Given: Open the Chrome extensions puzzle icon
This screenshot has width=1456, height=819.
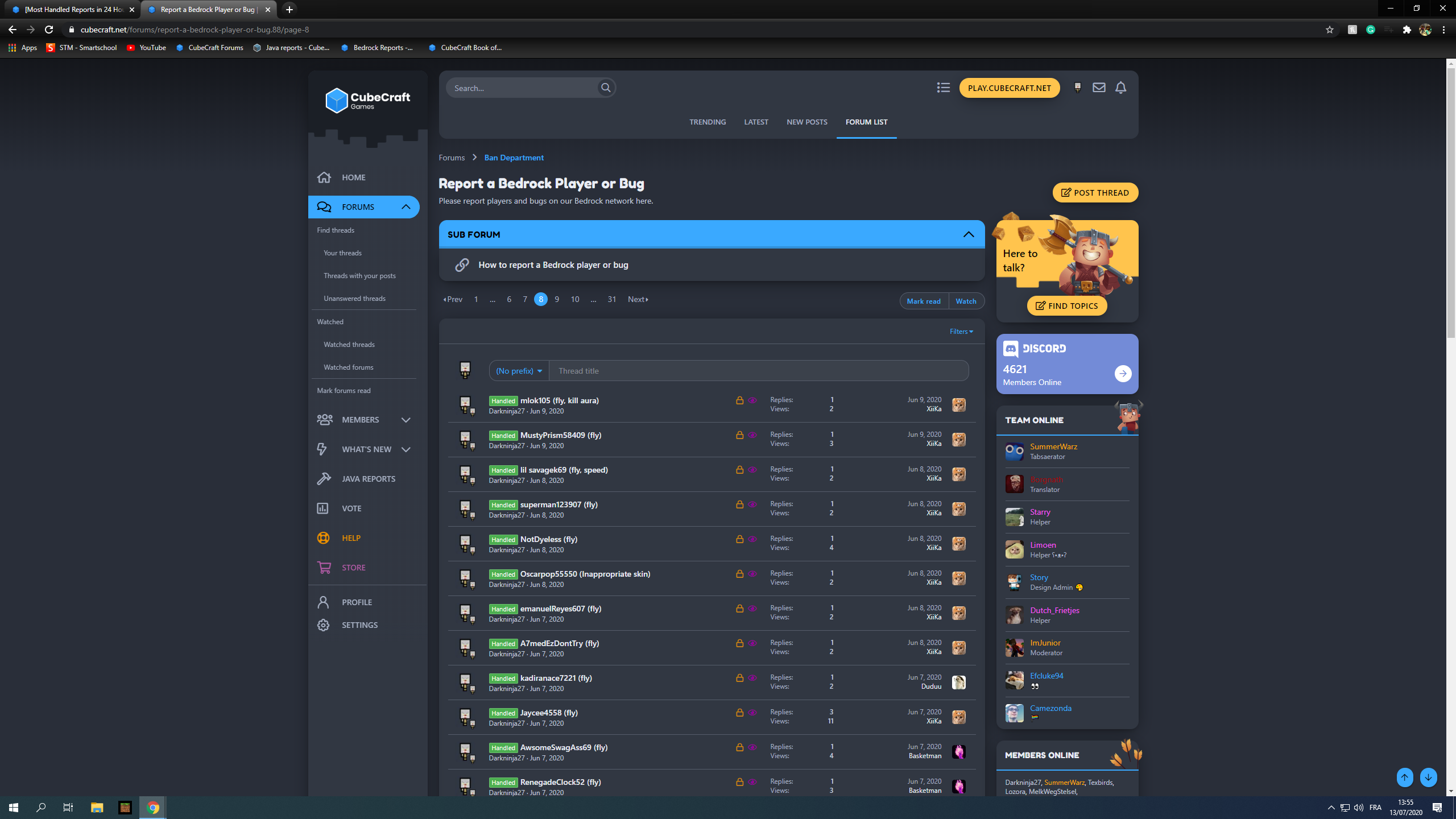Looking at the screenshot, I should (x=1407, y=30).
